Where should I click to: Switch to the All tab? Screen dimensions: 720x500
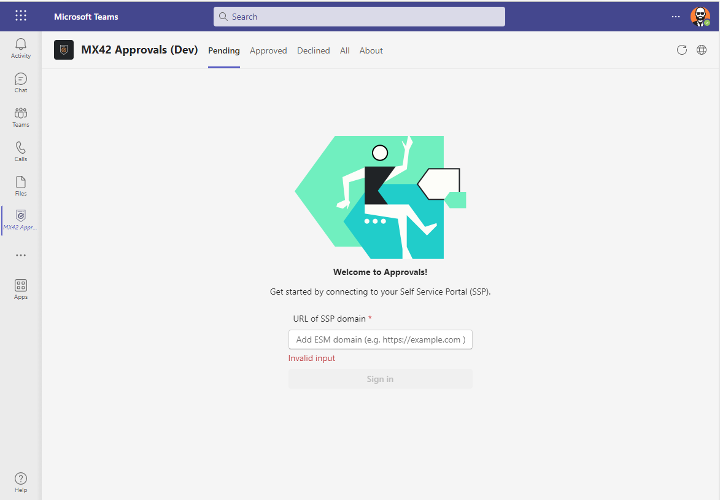(x=345, y=51)
